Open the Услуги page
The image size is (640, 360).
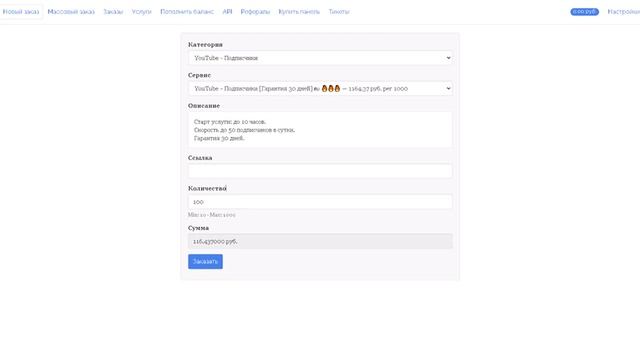(142, 12)
